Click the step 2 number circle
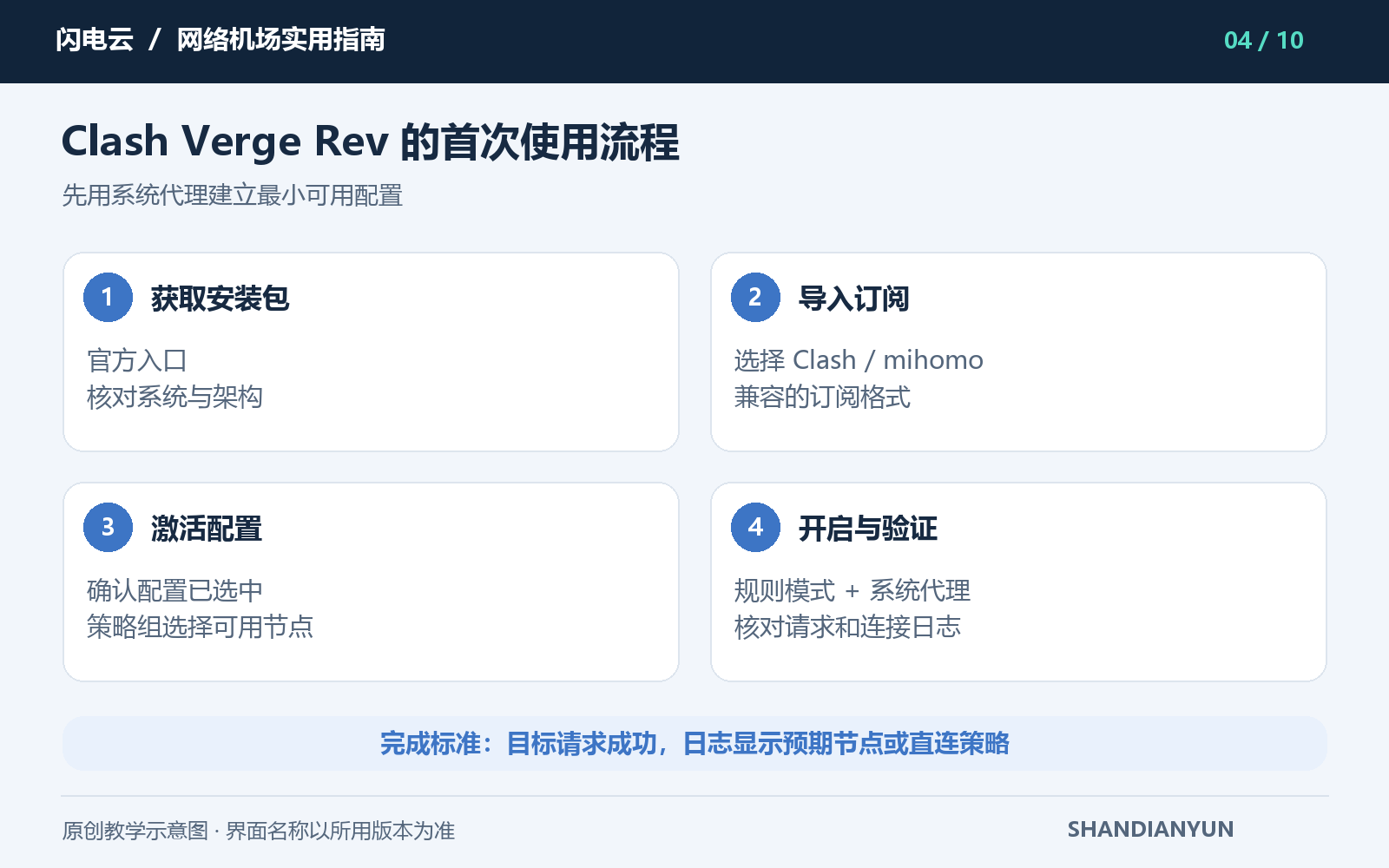 (x=755, y=297)
